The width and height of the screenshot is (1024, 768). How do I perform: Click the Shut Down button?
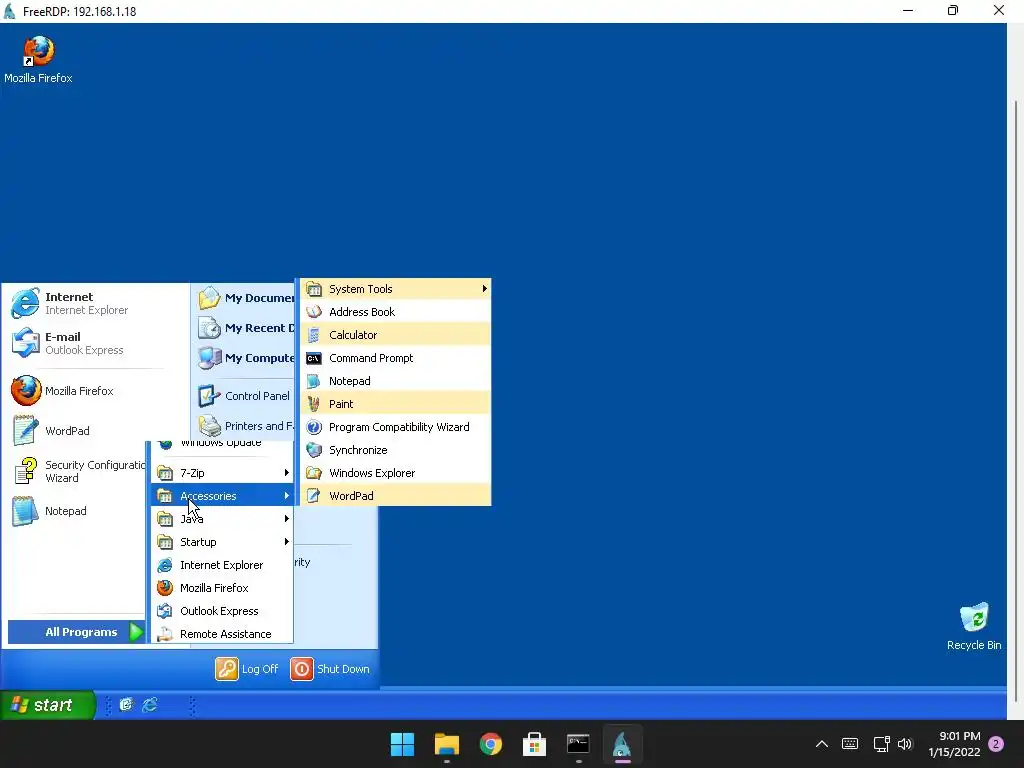330,669
